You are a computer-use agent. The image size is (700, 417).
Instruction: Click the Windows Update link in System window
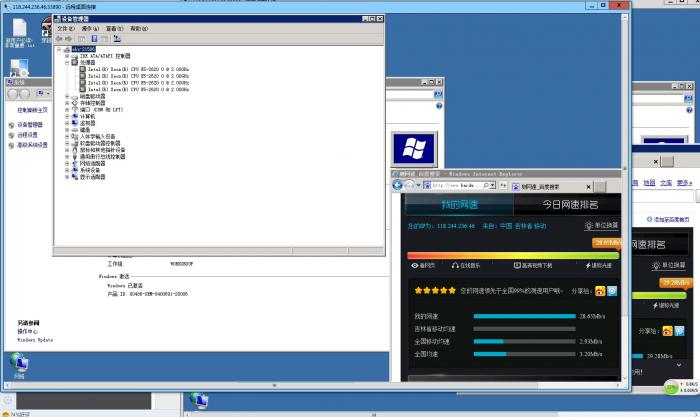point(35,340)
